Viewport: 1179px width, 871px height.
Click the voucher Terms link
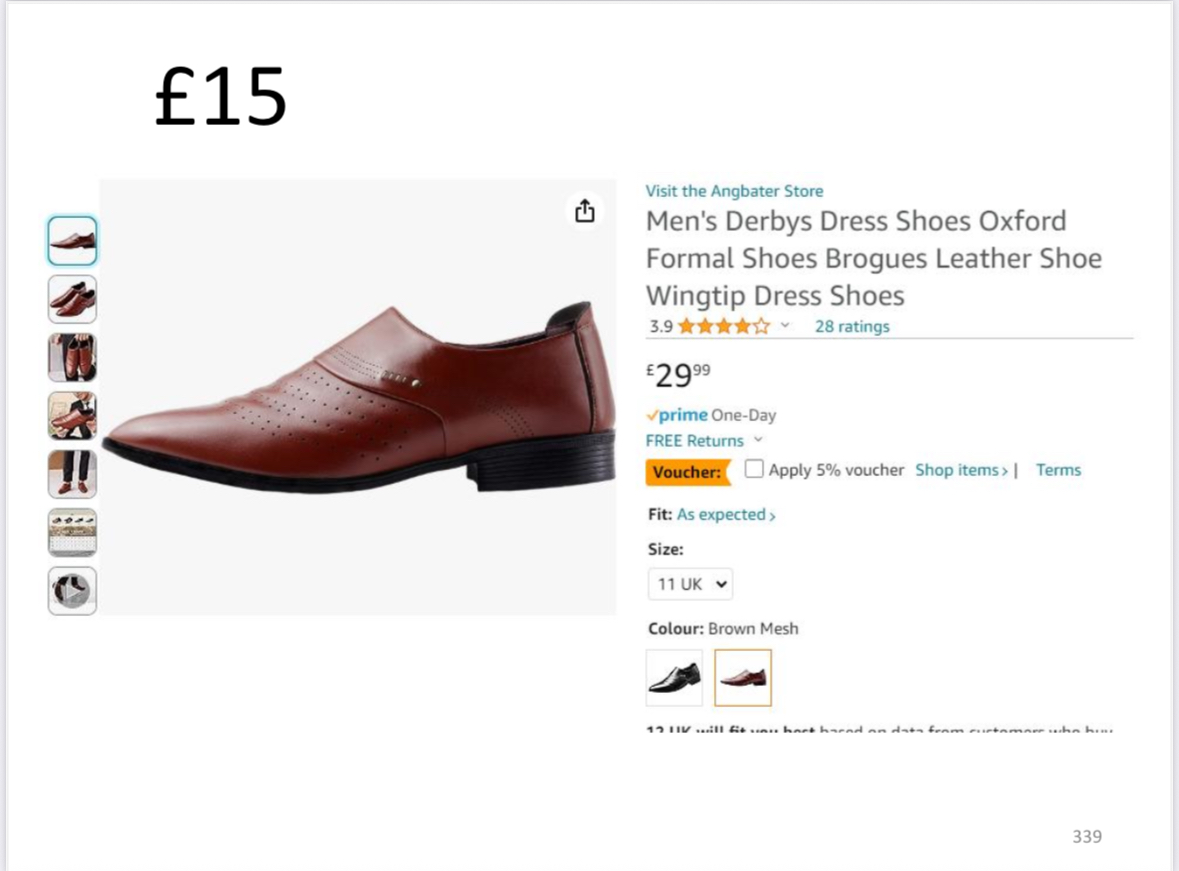point(1058,470)
